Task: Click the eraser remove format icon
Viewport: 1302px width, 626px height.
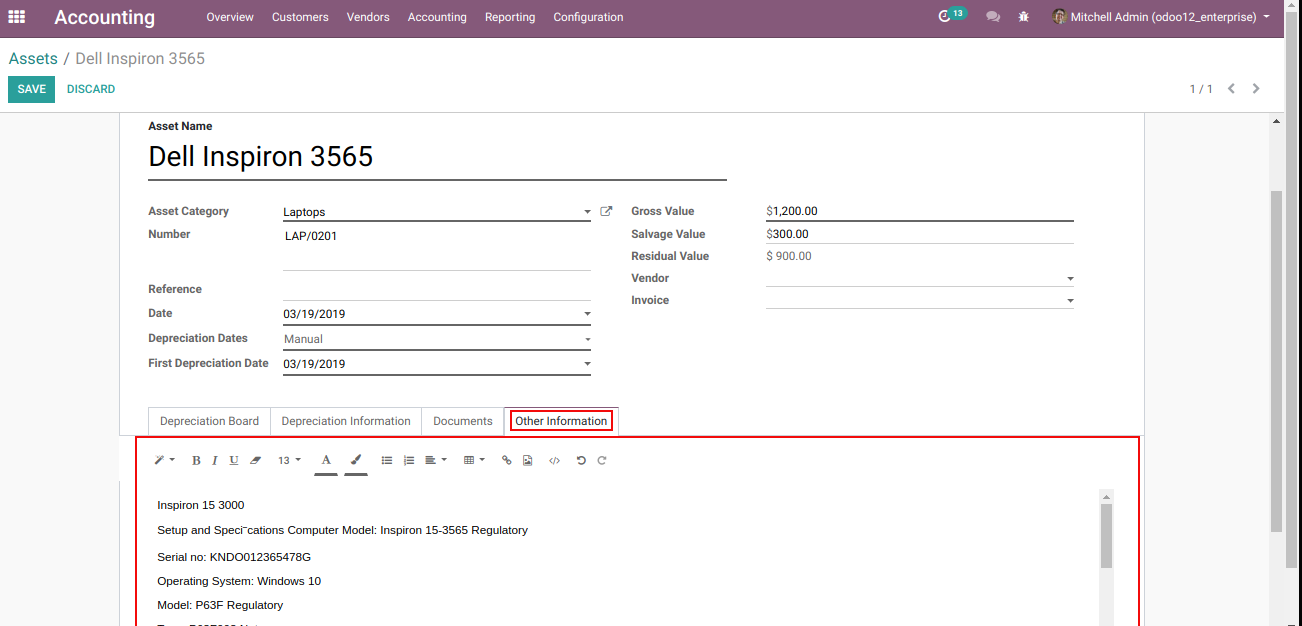Action: coord(255,460)
